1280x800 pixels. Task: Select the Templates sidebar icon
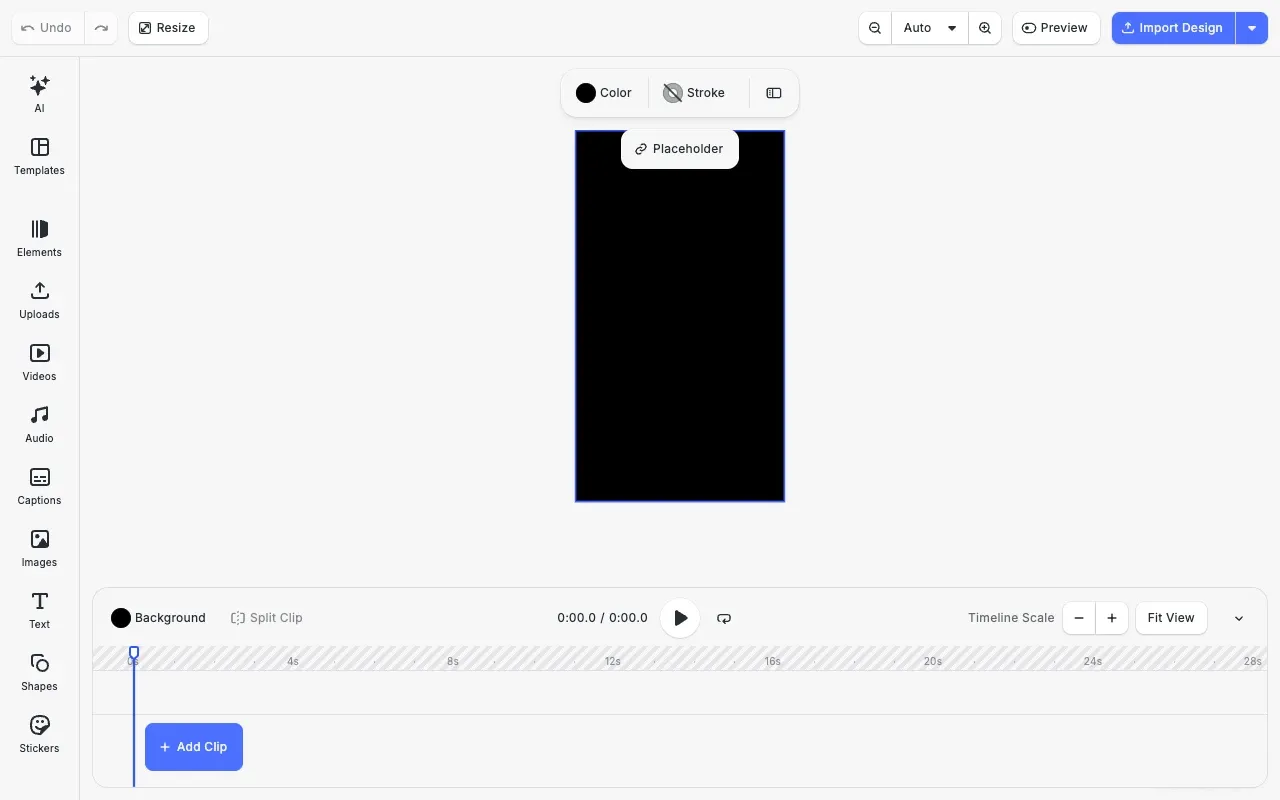point(39,155)
